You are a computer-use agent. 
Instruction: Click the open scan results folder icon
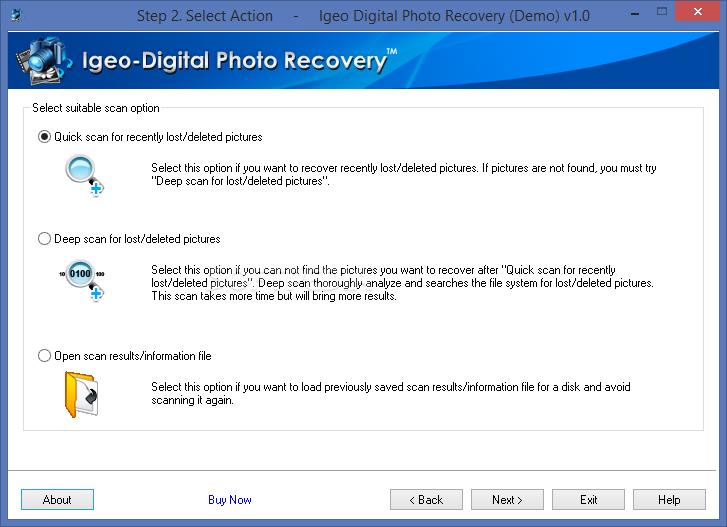tap(82, 394)
